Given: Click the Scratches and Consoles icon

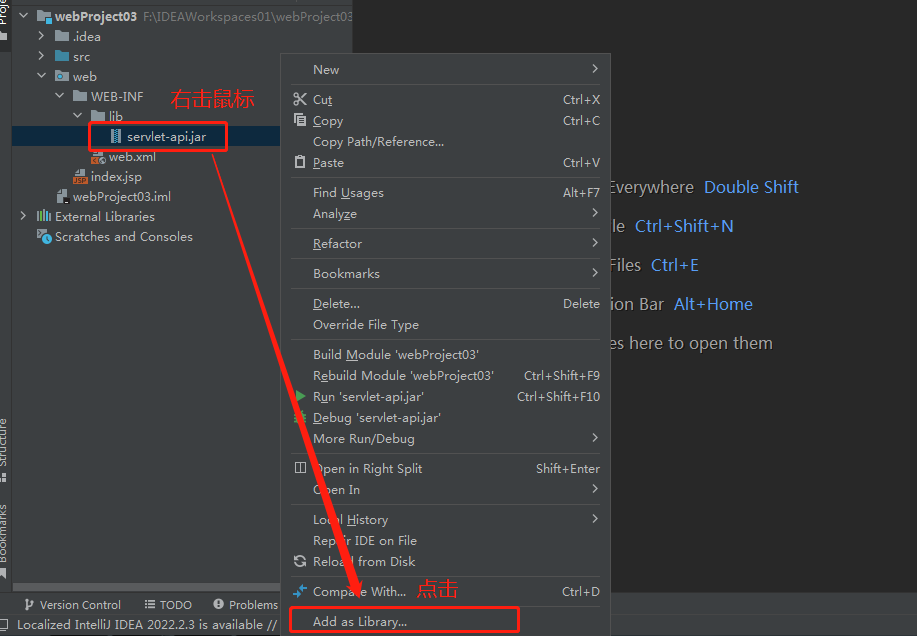Looking at the screenshot, I should coord(44,236).
